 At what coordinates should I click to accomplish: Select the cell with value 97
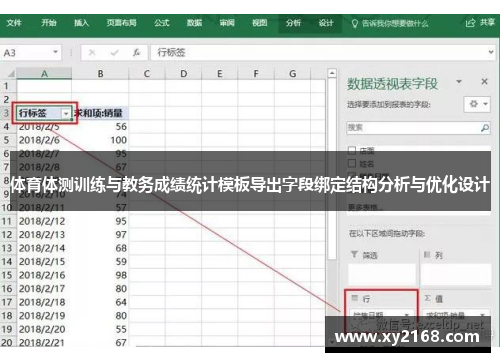point(100,234)
